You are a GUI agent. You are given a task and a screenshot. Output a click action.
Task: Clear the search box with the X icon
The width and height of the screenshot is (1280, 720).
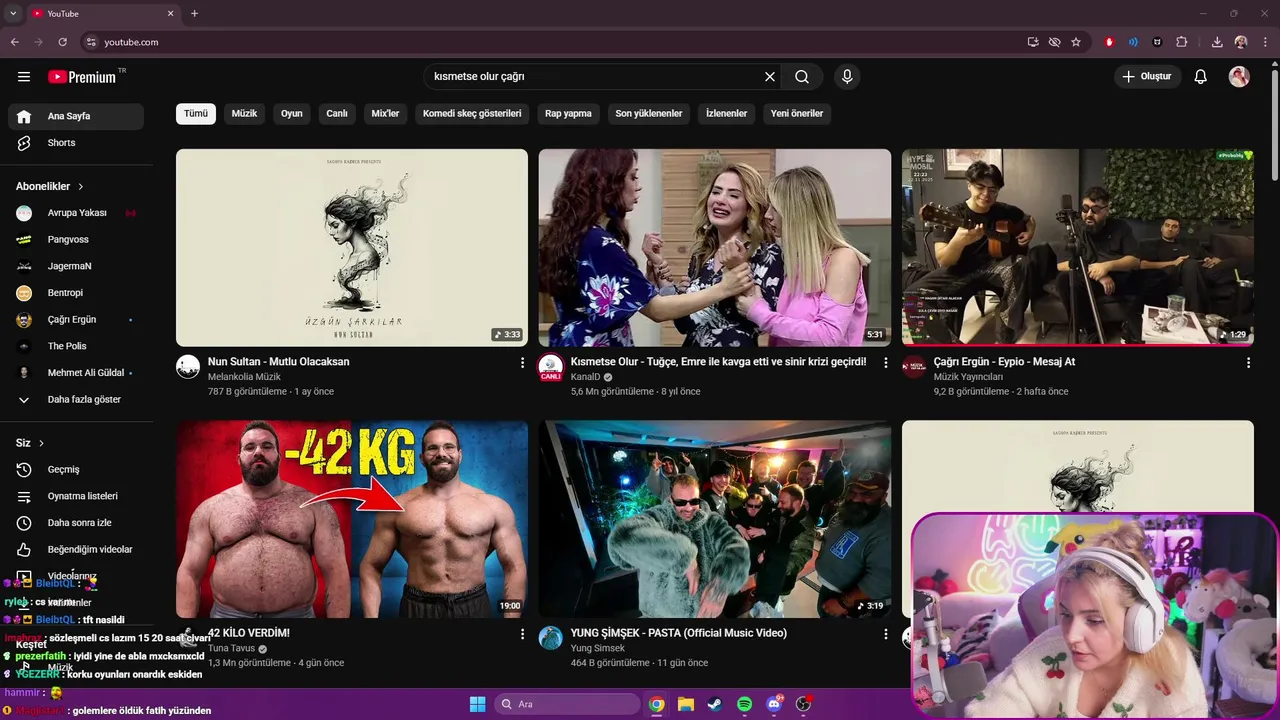pos(770,77)
